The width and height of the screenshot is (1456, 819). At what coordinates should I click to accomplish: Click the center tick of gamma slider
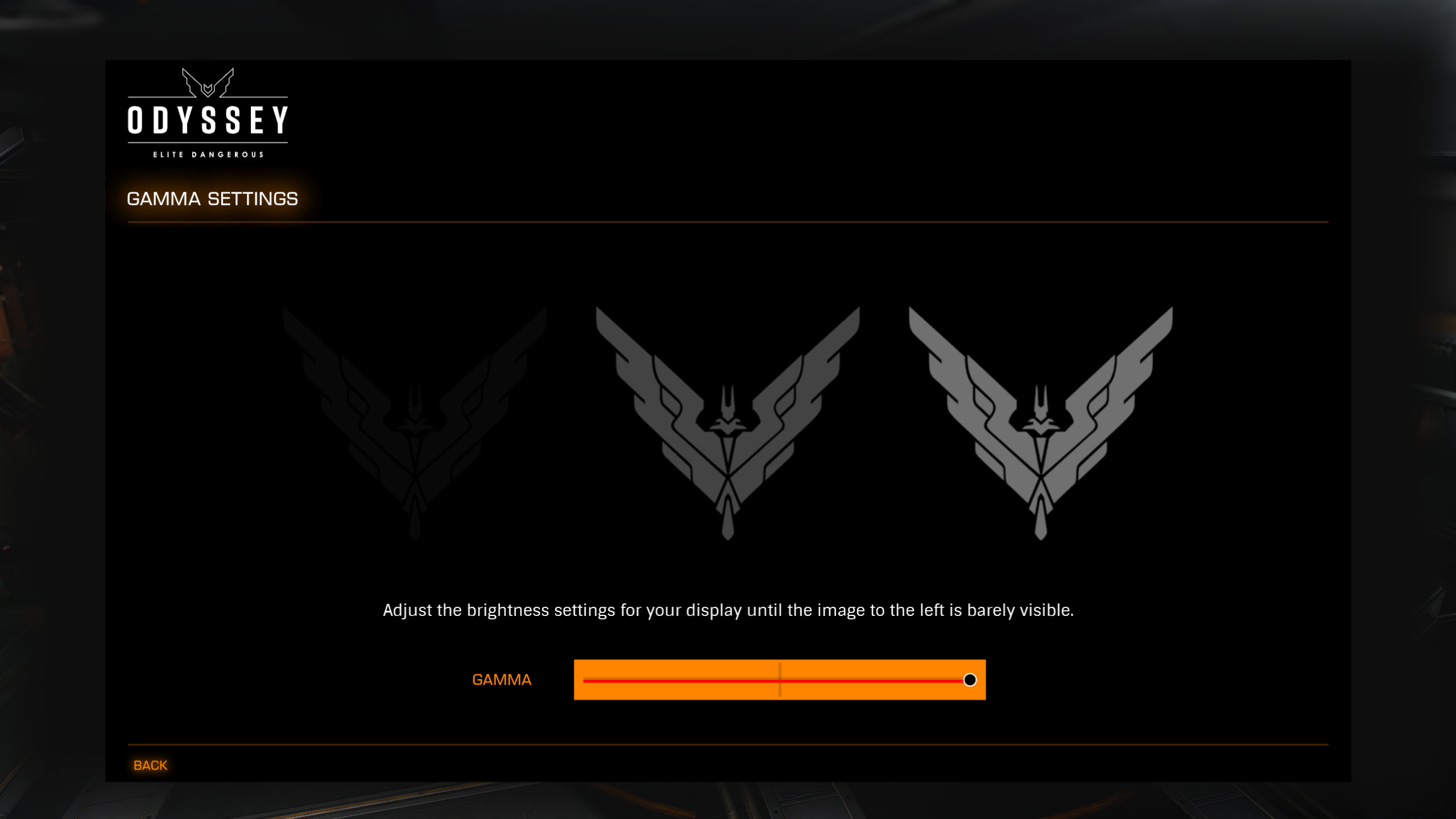pos(780,680)
